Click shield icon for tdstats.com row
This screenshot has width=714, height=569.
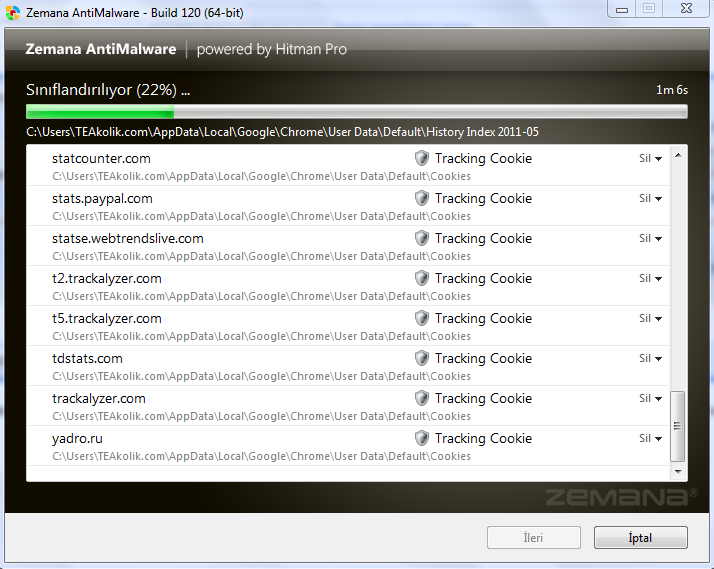pyautogui.click(x=422, y=359)
